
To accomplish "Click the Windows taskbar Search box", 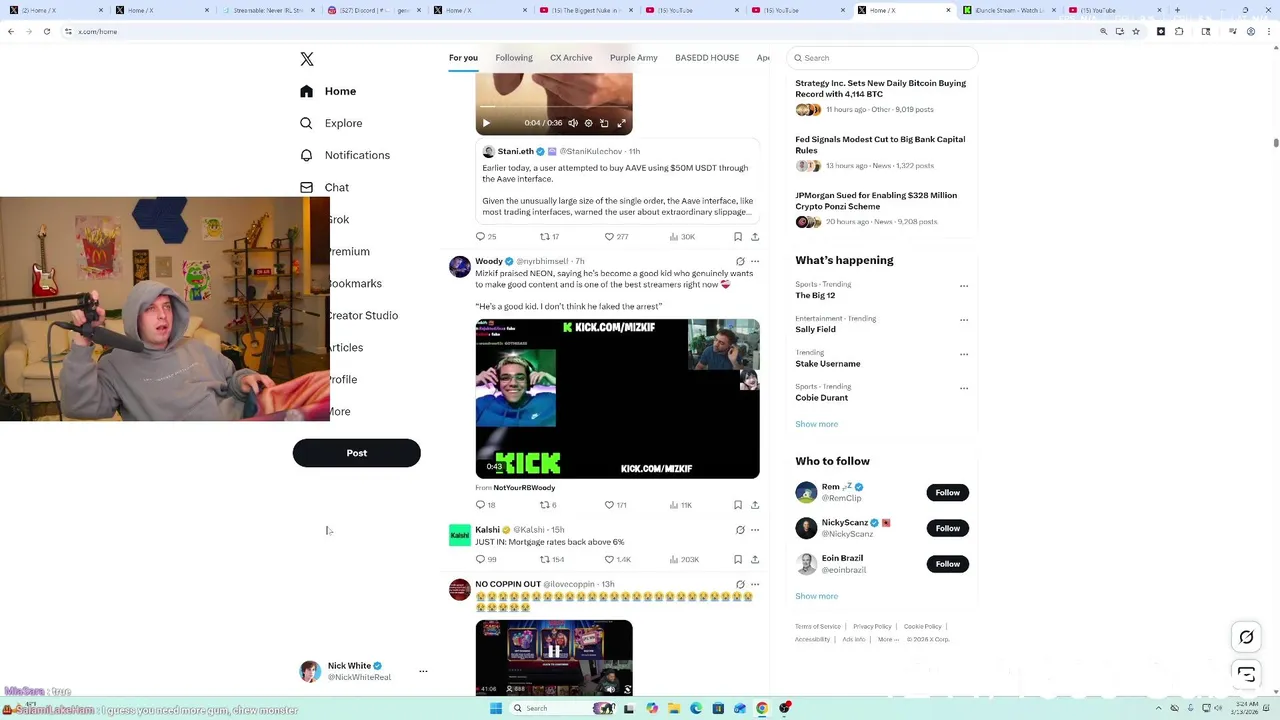I will pyautogui.click(x=560, y=708).
